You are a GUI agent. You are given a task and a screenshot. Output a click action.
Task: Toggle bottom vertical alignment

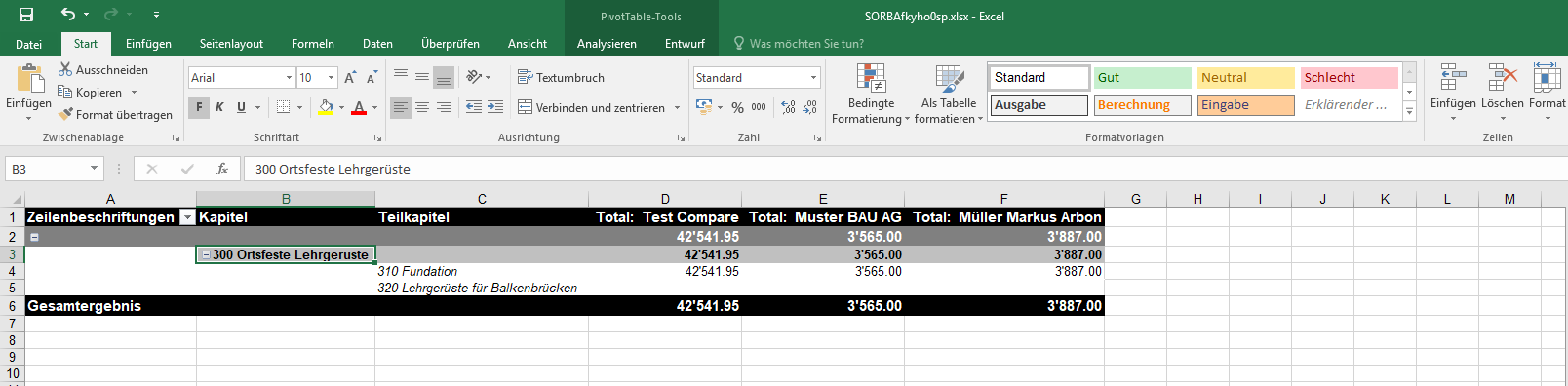tap(444, 77)
